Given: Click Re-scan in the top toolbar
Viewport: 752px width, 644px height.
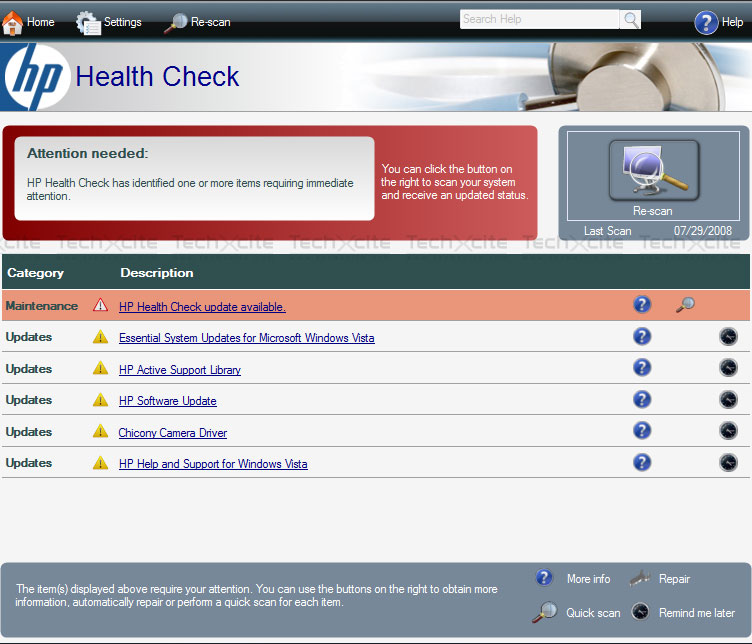Looking at the screenshot, I should [198, 22].
